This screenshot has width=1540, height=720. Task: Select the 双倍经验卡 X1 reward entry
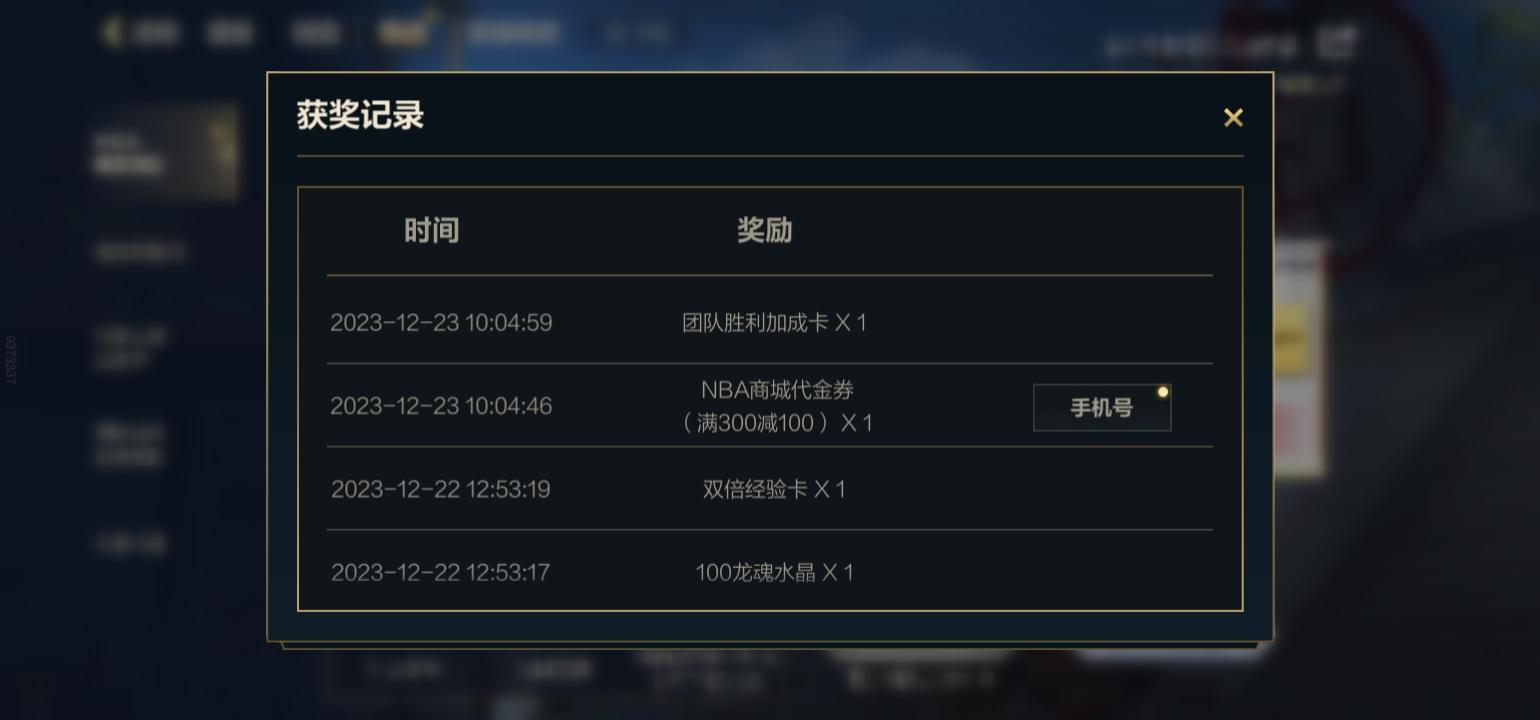tap(774, 489)
